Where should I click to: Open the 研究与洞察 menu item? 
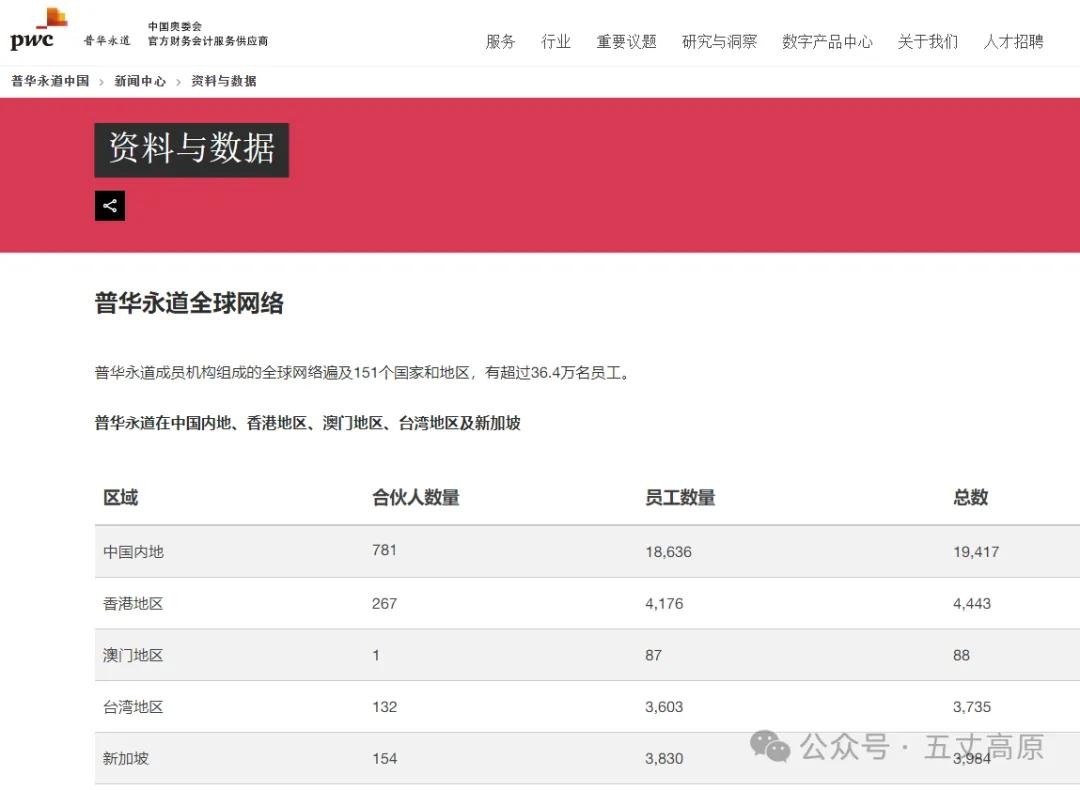719,42
